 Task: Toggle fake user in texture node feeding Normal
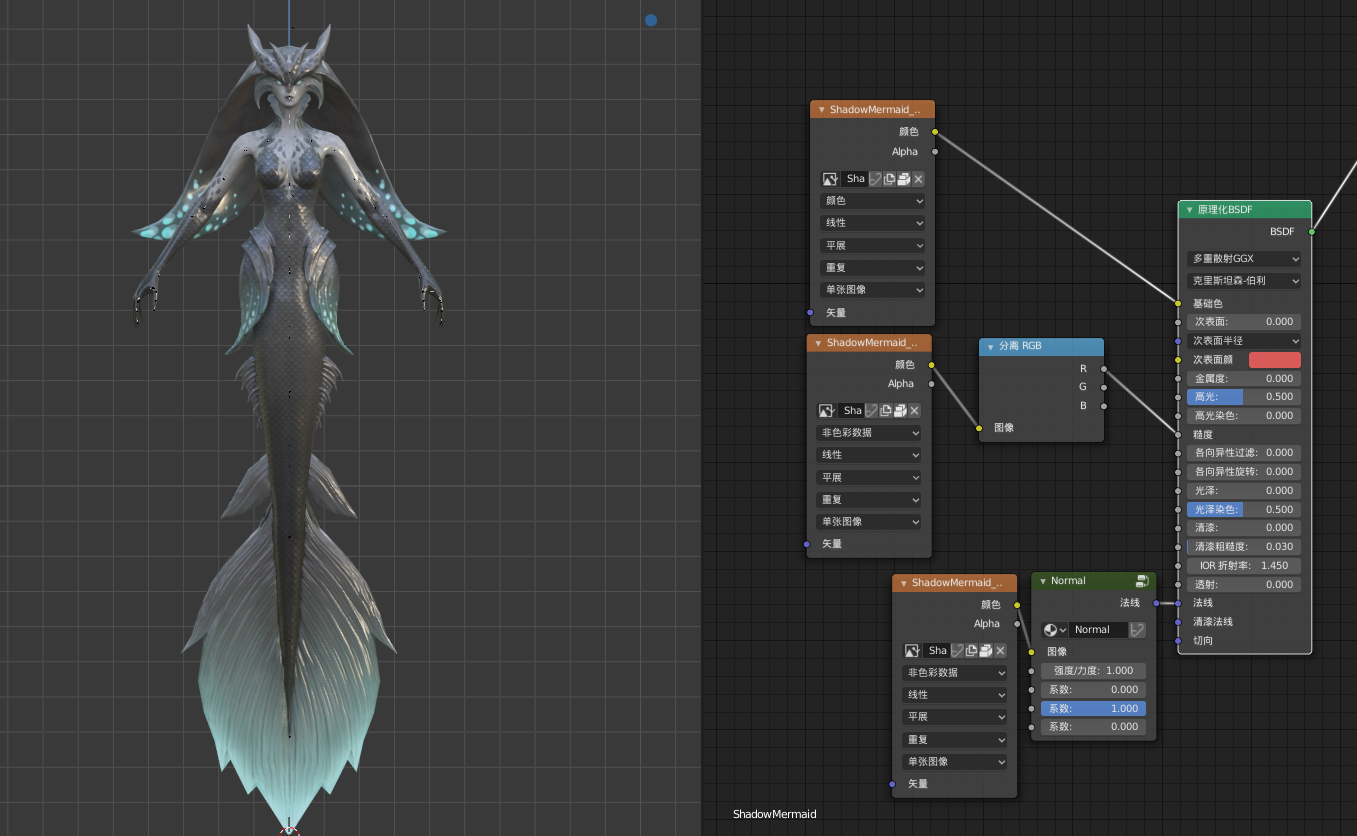[957, 651]
